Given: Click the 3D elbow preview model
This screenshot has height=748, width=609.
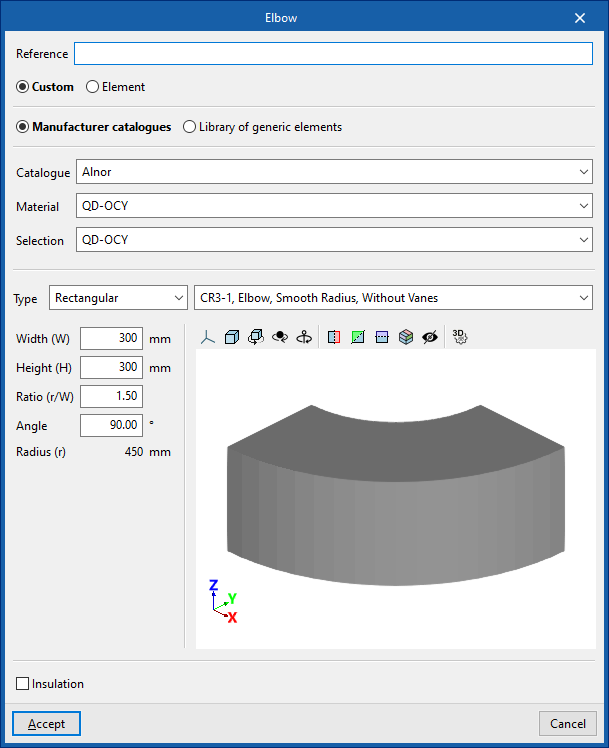Looking at the screenshot, I should click(x=396, y=495).
